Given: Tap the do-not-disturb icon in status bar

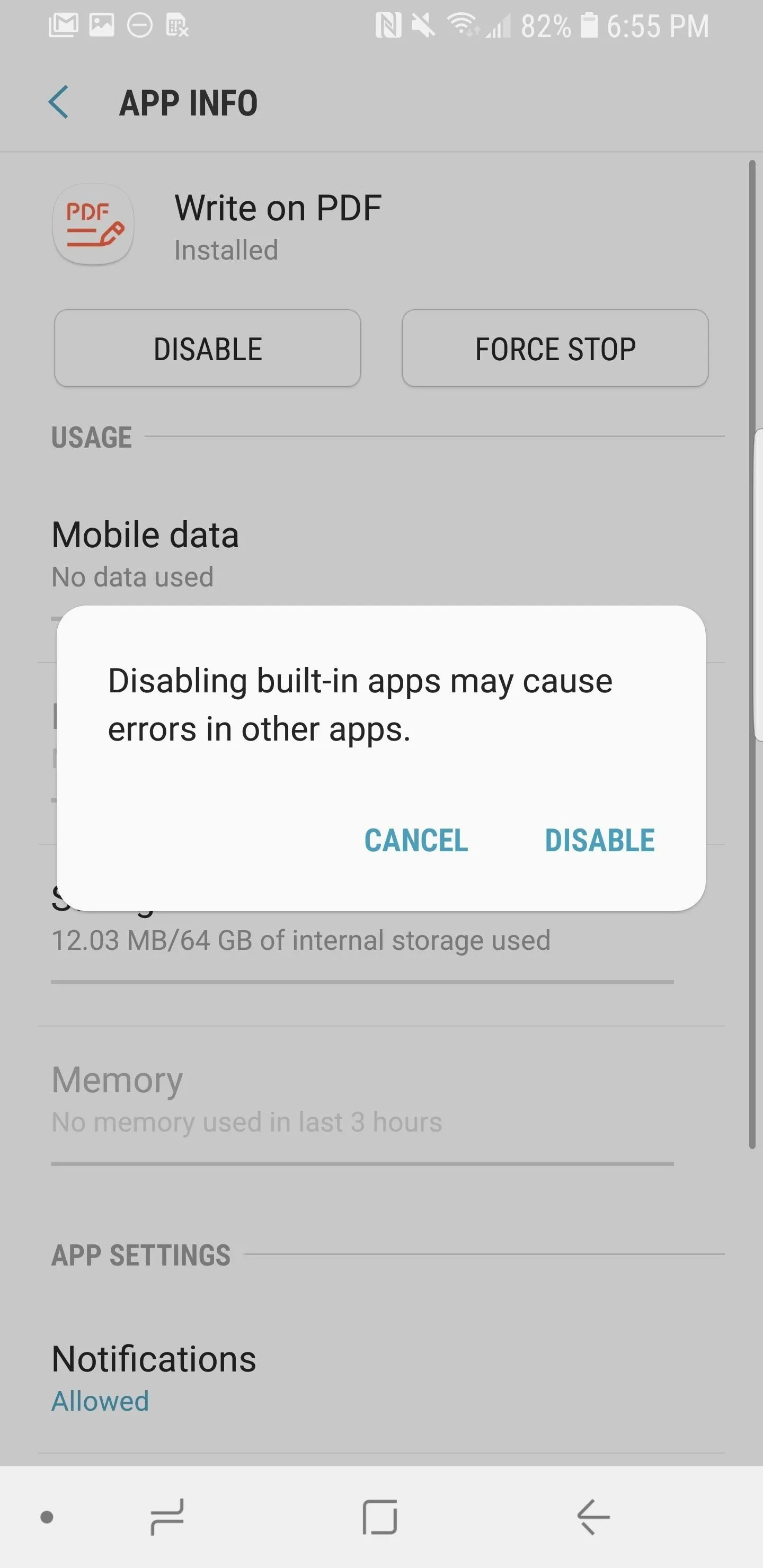Looking at the screenshot, I should [x=139, y=25].
